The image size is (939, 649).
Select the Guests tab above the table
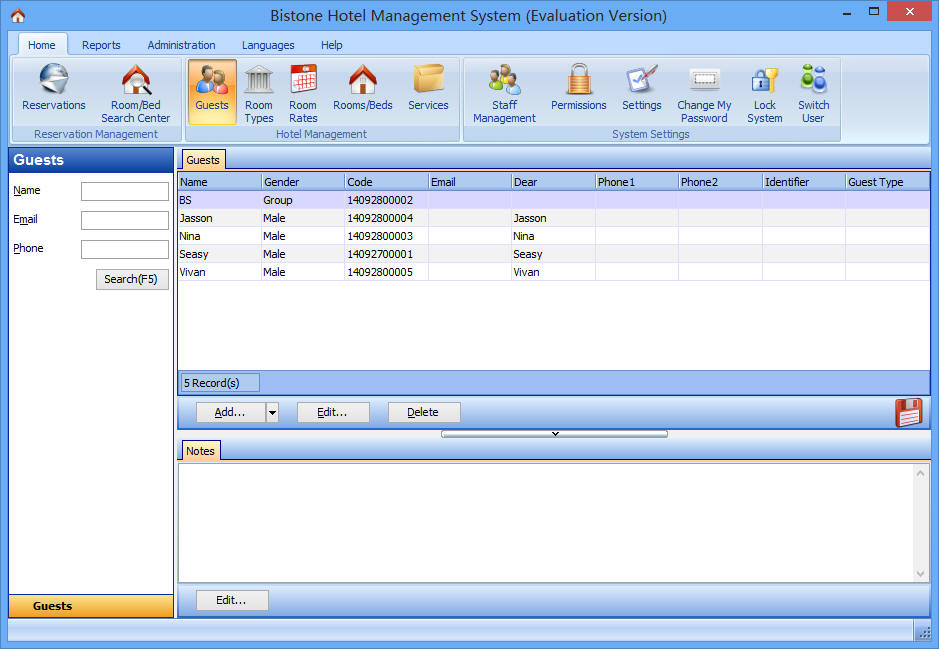coord(203,160)
